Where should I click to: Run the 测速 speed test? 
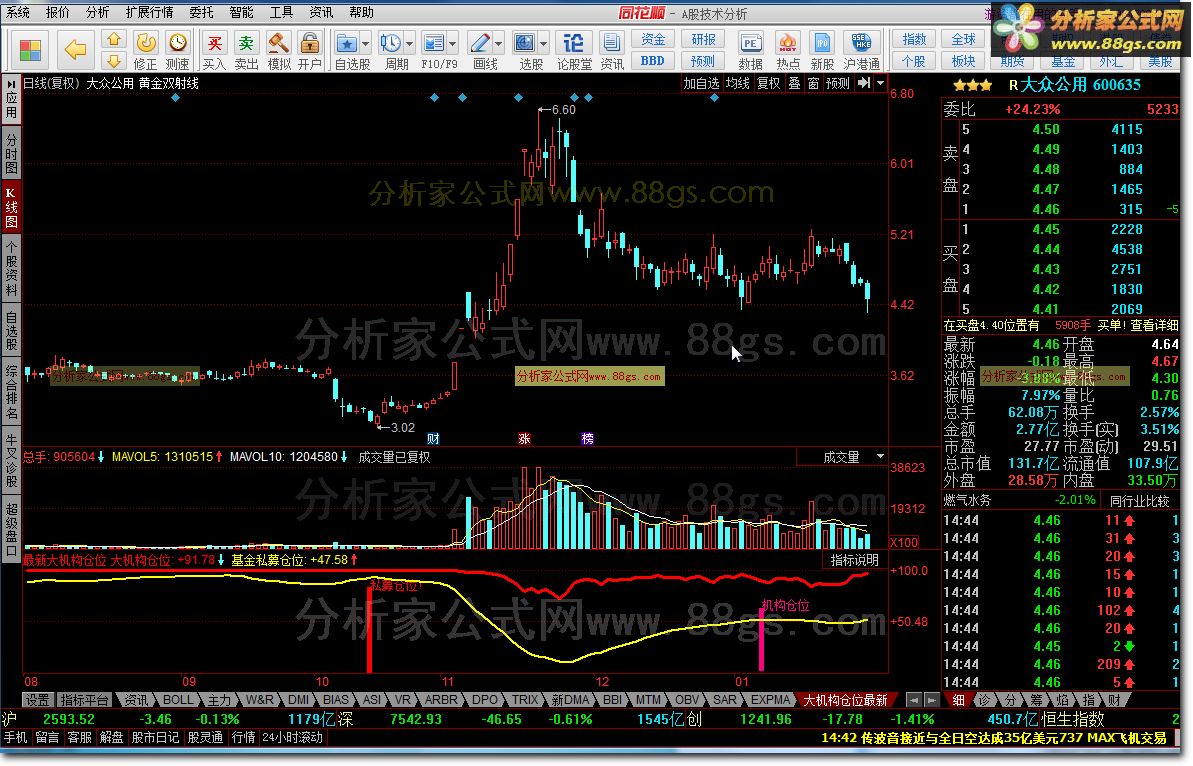(177, 50)
